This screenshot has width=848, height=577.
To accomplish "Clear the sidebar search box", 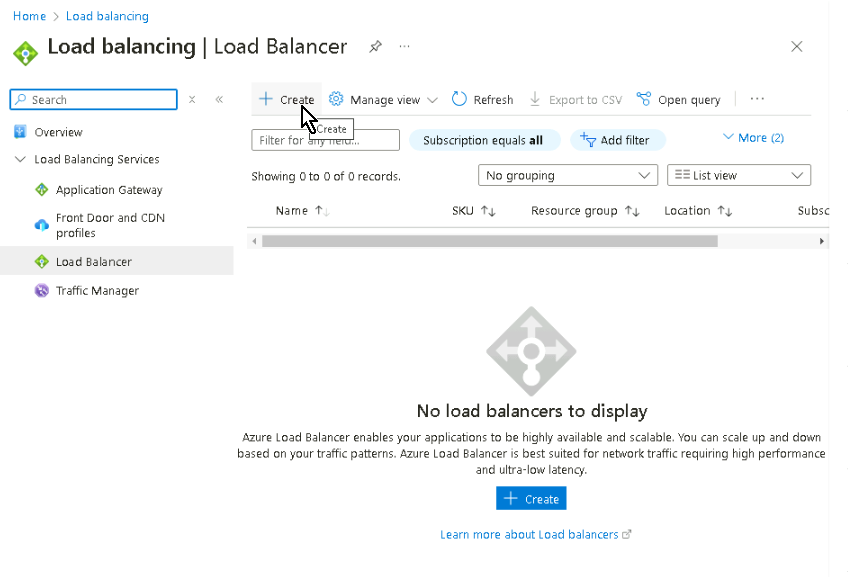I will click(x=192, y=100).
